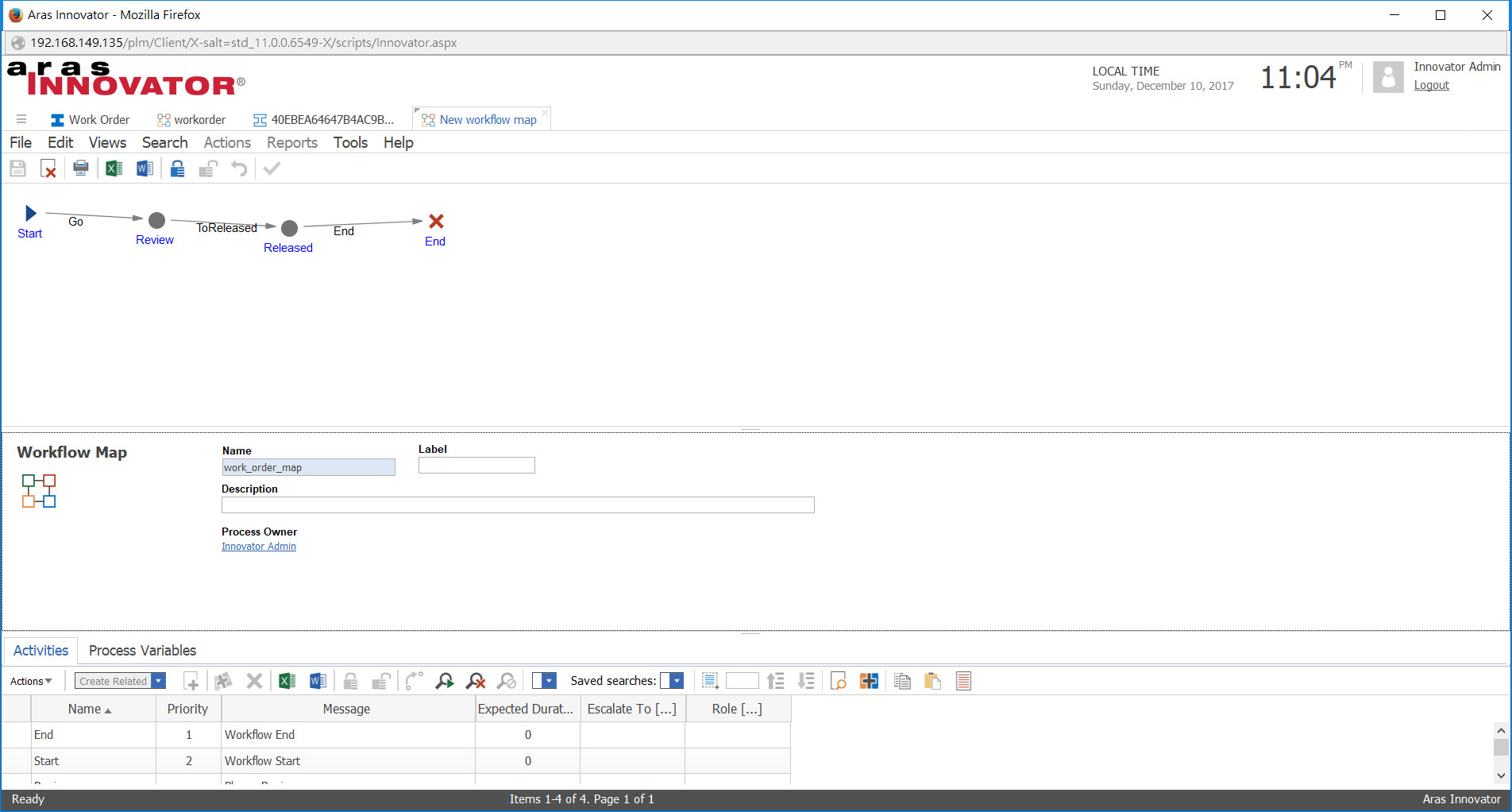The image size is (1512, 812).
Task: Export Activities grid to Word
Action: click(318, 681)
